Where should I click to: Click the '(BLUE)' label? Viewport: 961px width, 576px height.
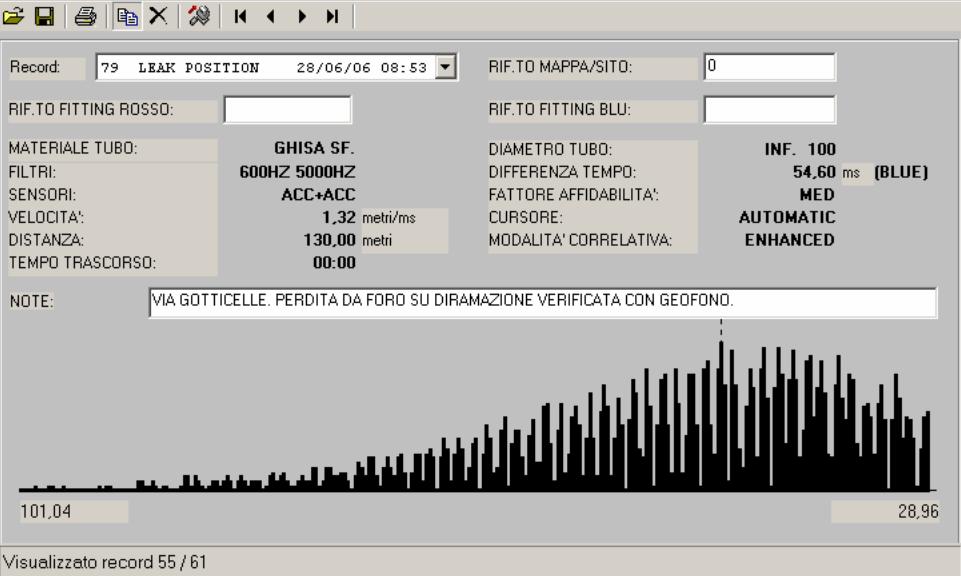click(901, 172)
